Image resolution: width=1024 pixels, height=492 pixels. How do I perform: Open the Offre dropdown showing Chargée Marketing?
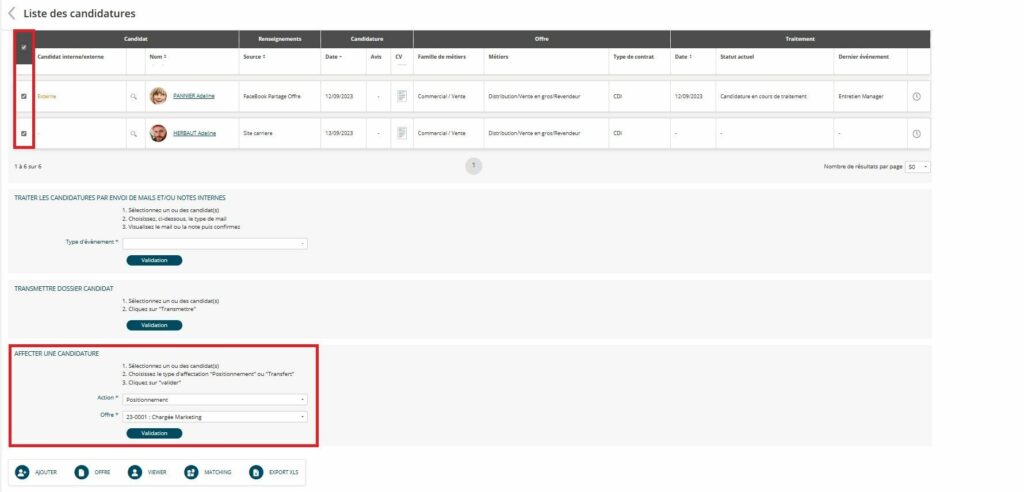click(x=215, y=416)
